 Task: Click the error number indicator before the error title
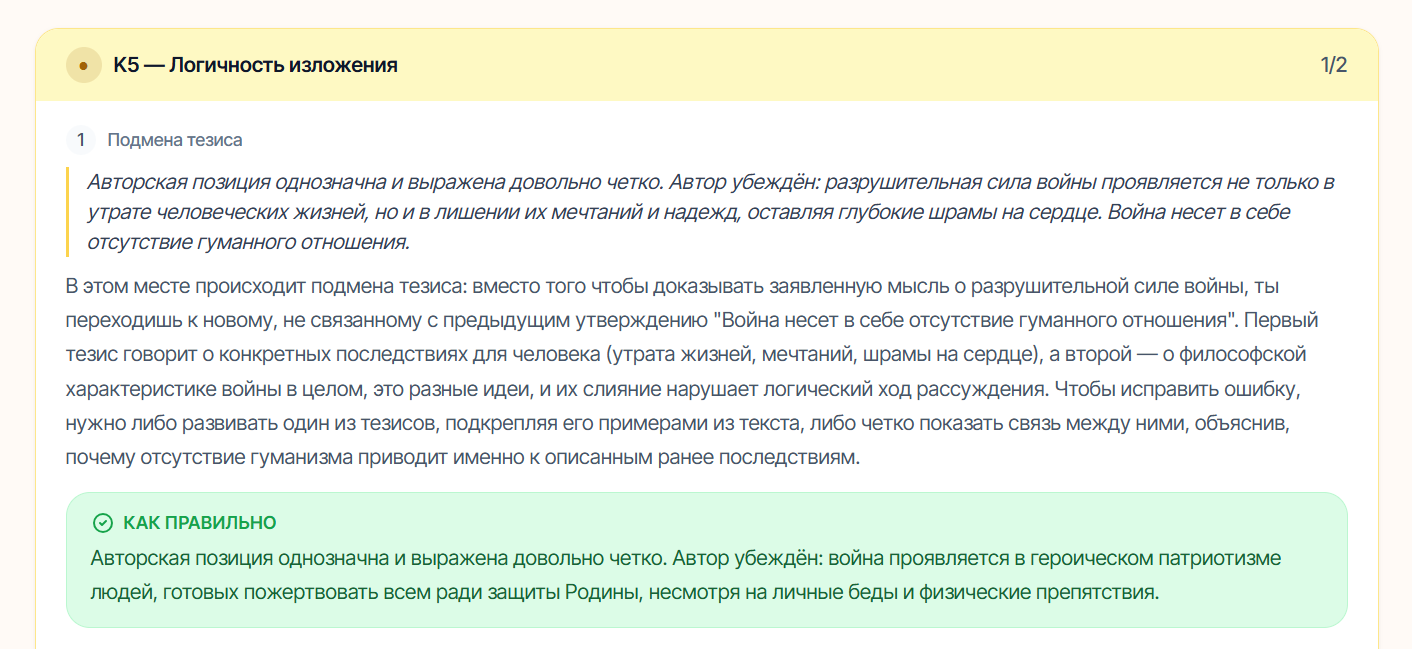click(80, 140)
